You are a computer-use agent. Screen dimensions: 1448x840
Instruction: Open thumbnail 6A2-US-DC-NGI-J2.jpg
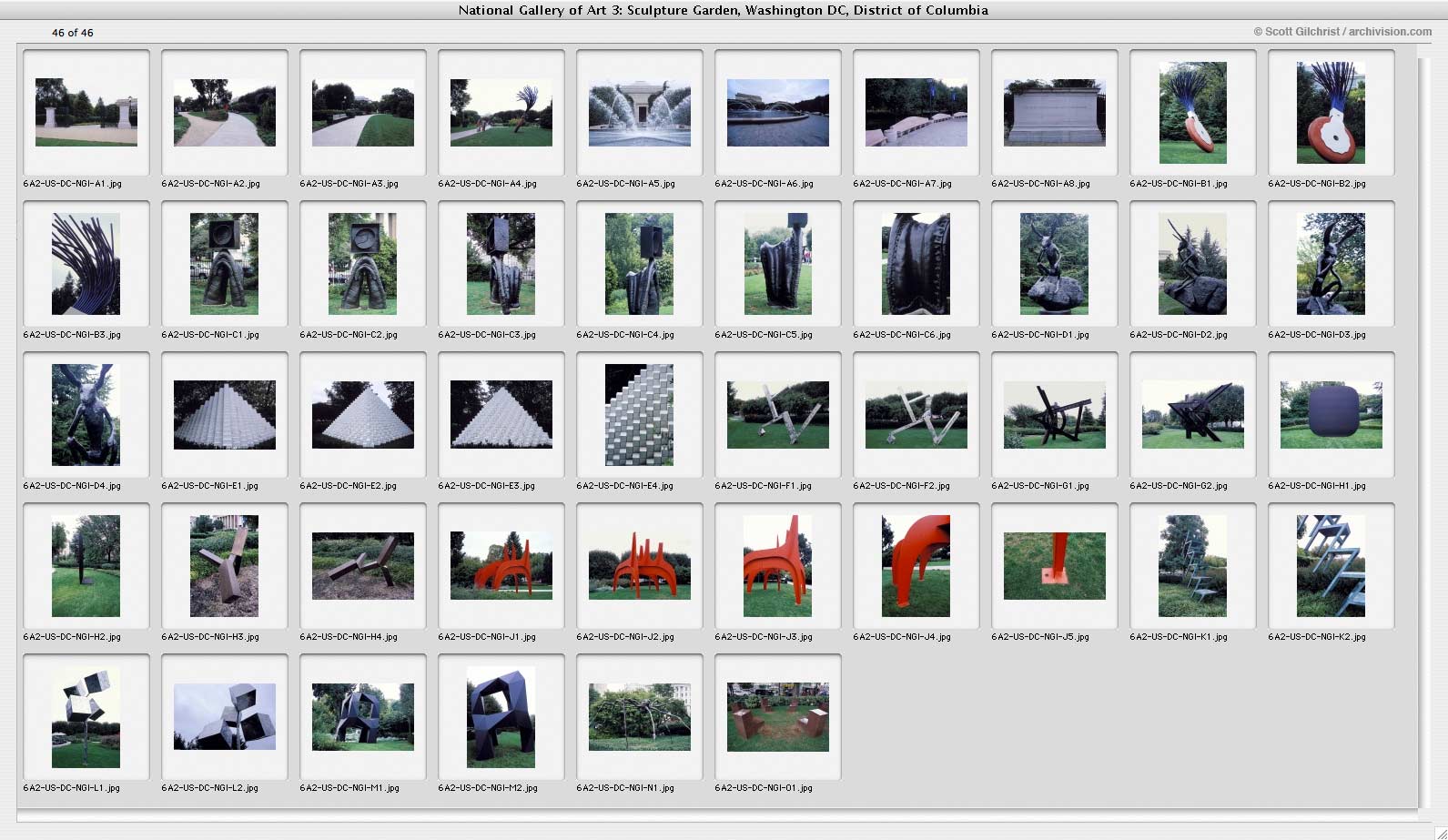(640, 566)
